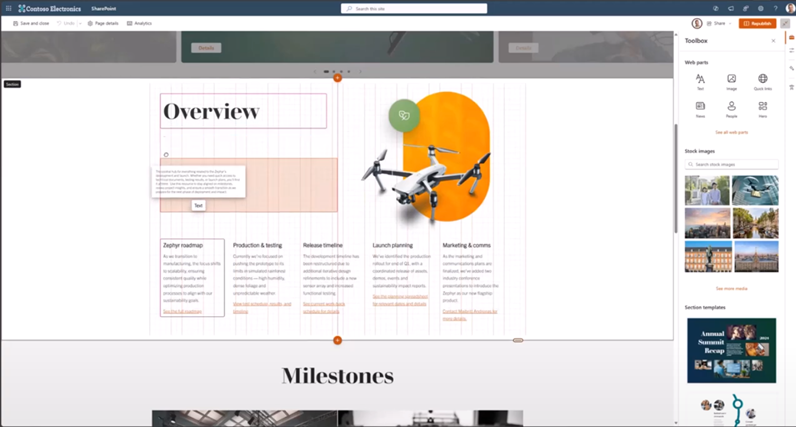Open the SharePoint home link
The image size is (796, 427).
click(104, 9)
